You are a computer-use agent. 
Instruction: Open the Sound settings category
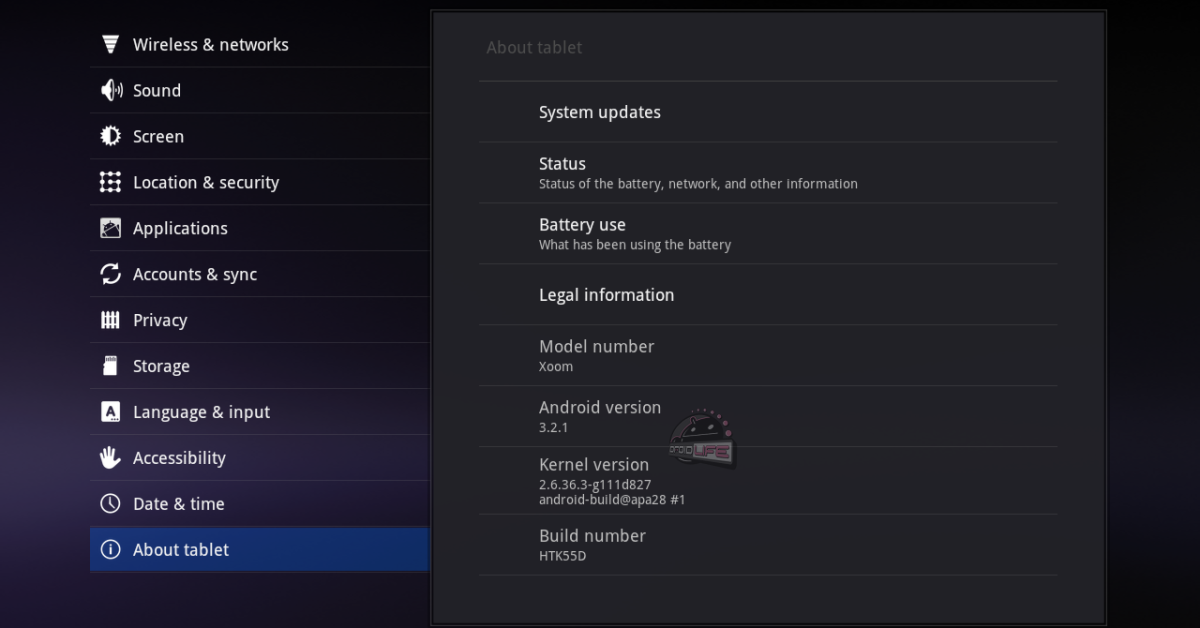tap(157, 91)
